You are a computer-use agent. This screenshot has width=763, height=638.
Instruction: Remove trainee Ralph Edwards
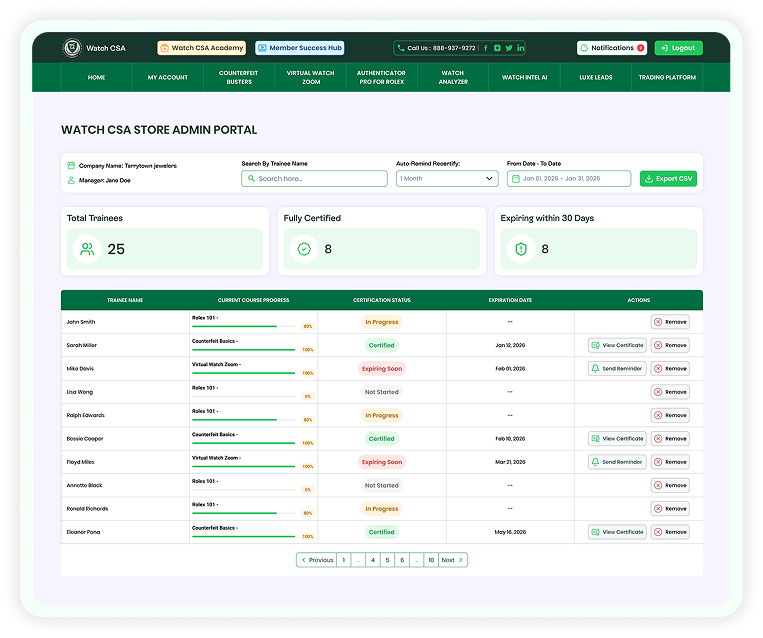(x=671, y=415)
